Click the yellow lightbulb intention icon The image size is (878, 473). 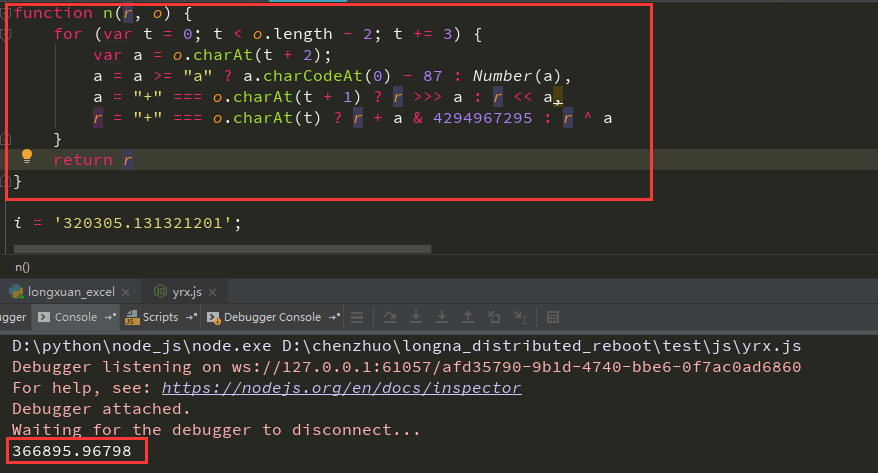27,157
